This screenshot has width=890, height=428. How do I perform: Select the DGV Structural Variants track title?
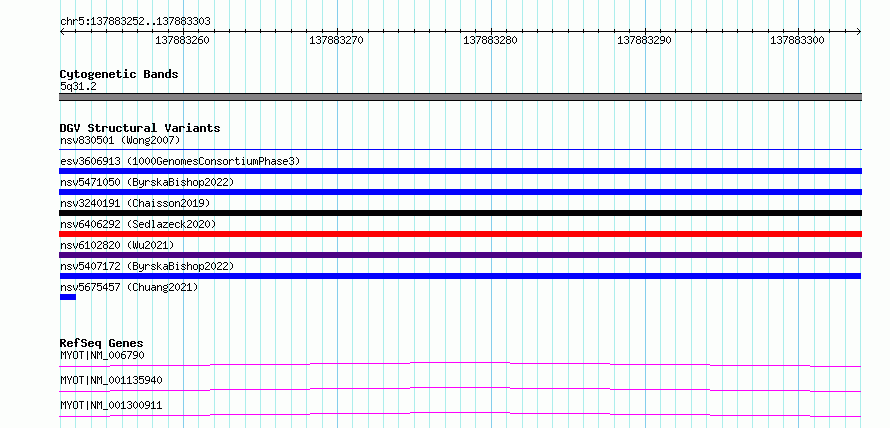point(140,128)
